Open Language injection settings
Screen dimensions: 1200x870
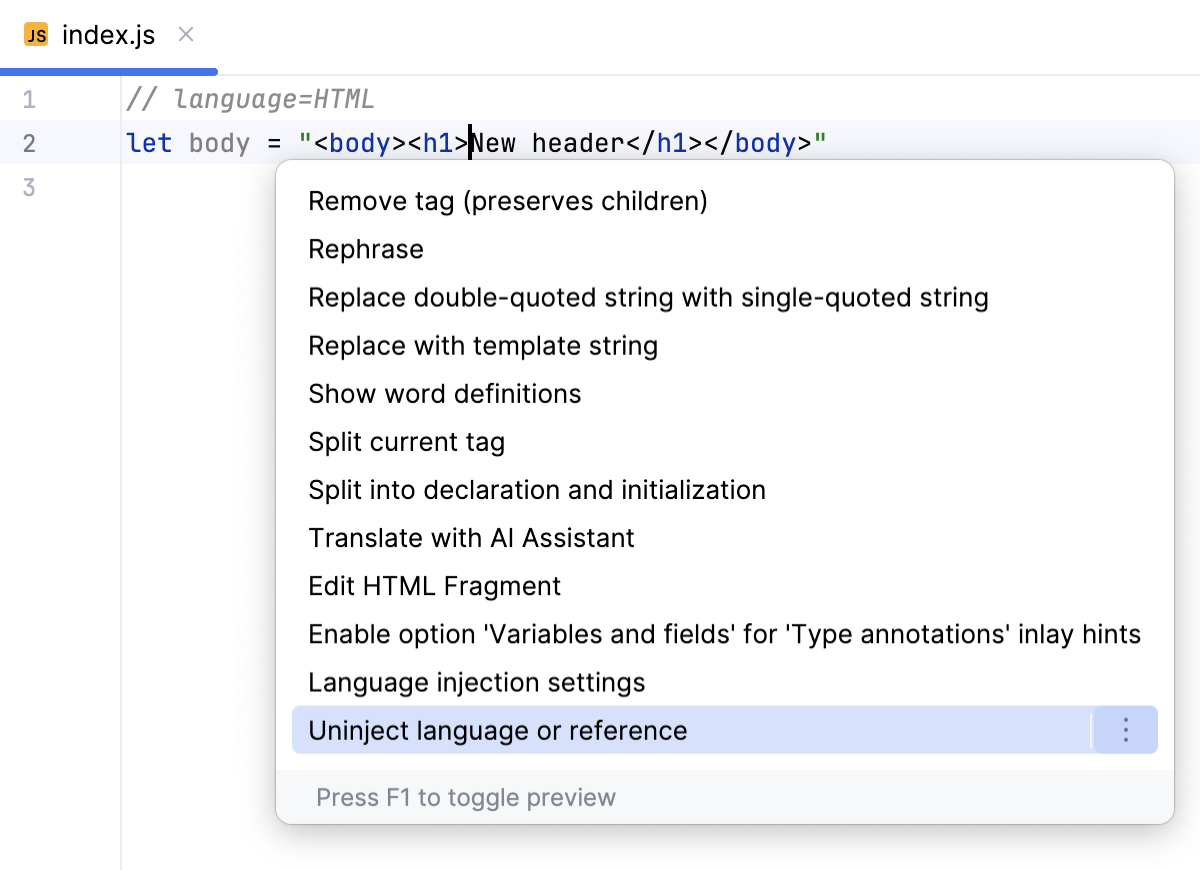pyautogui.click(x=477, y=682)
